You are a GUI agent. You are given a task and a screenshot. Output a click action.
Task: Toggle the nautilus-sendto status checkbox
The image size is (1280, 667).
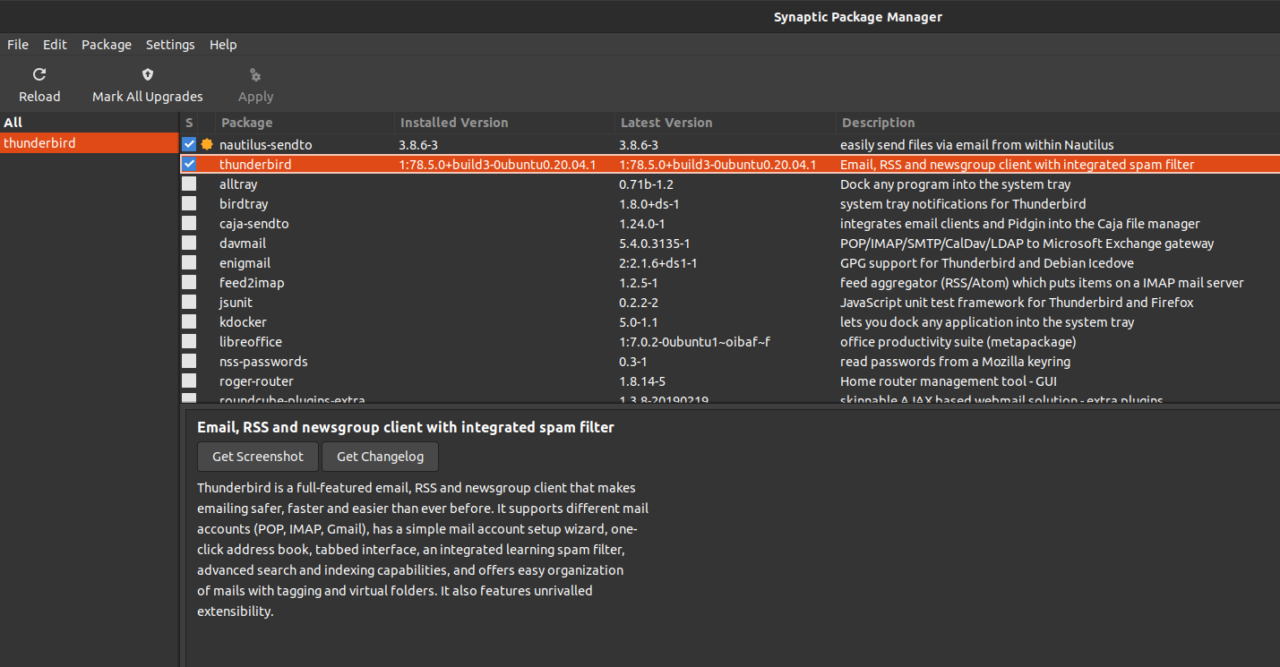(x=189, y=145)
